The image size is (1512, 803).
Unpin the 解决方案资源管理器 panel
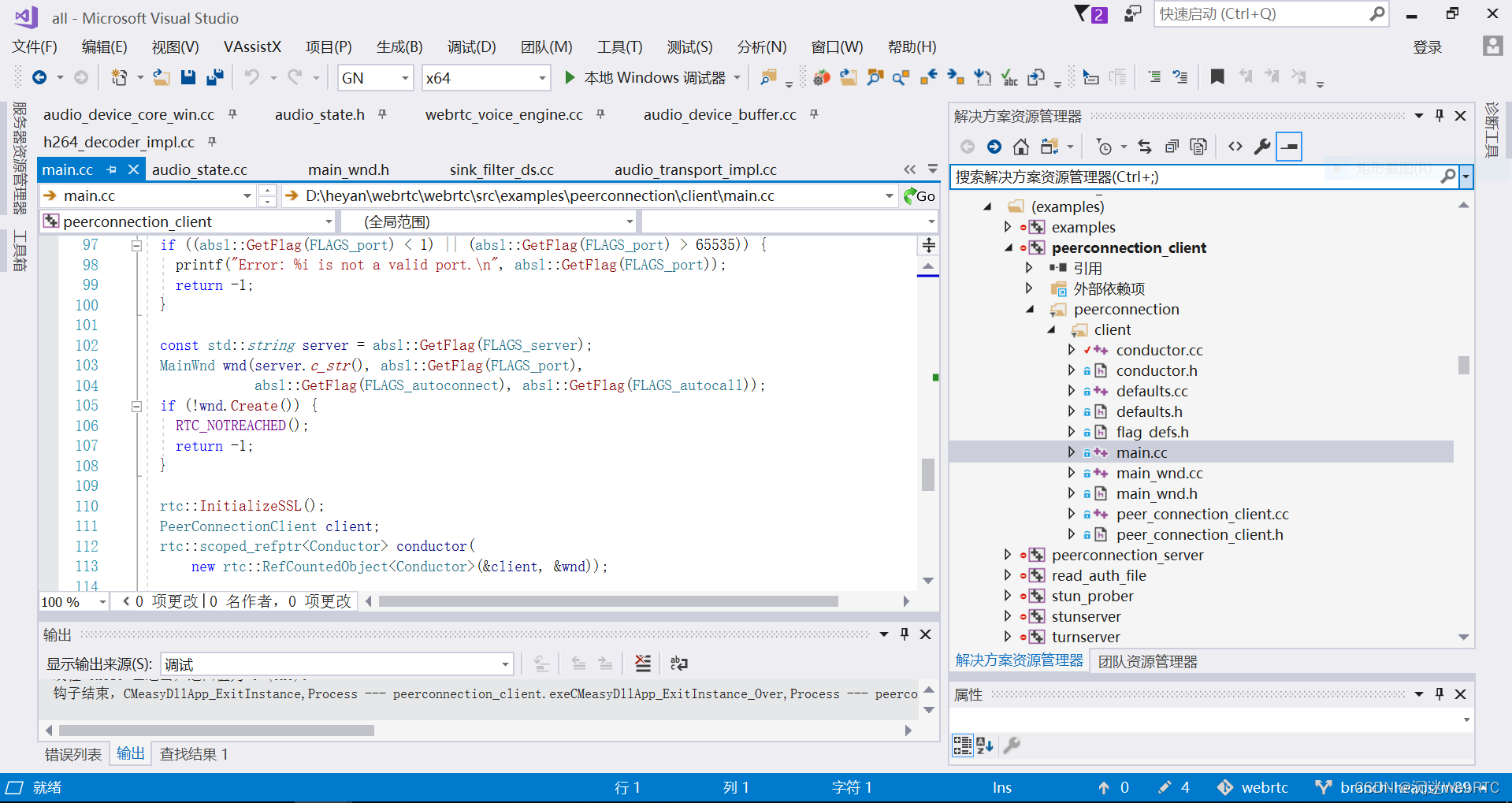click(1439, 115)
